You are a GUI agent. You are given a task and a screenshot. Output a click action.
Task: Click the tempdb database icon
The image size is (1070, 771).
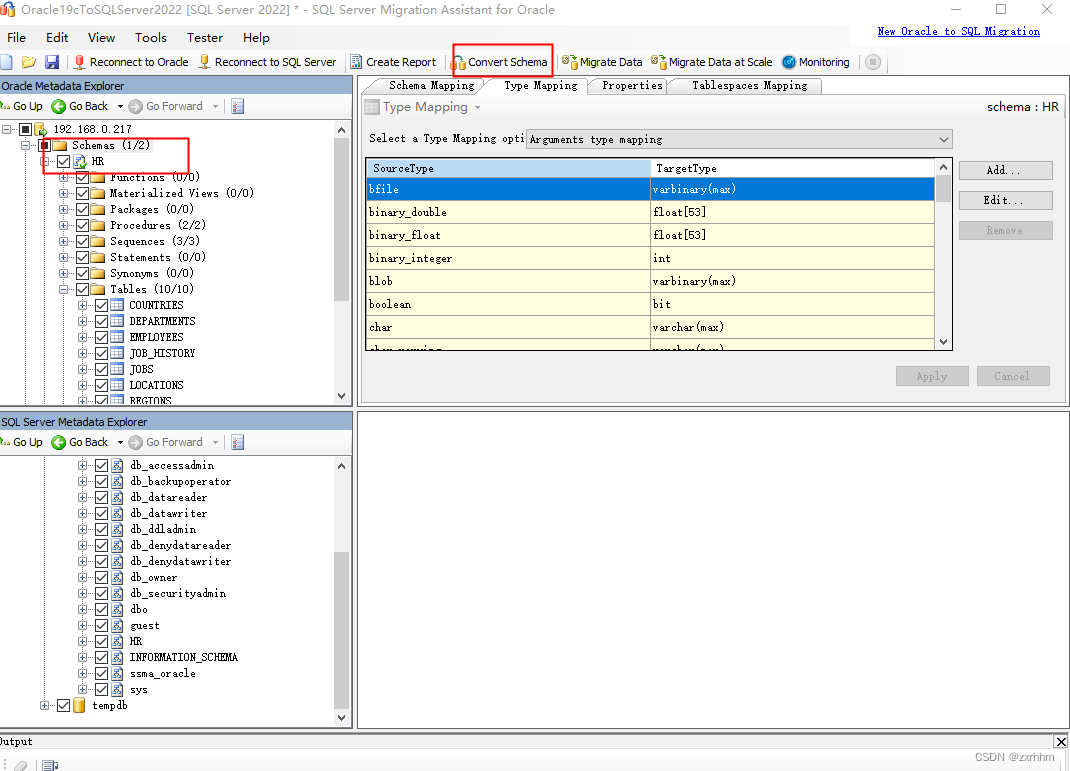[79, 705]
